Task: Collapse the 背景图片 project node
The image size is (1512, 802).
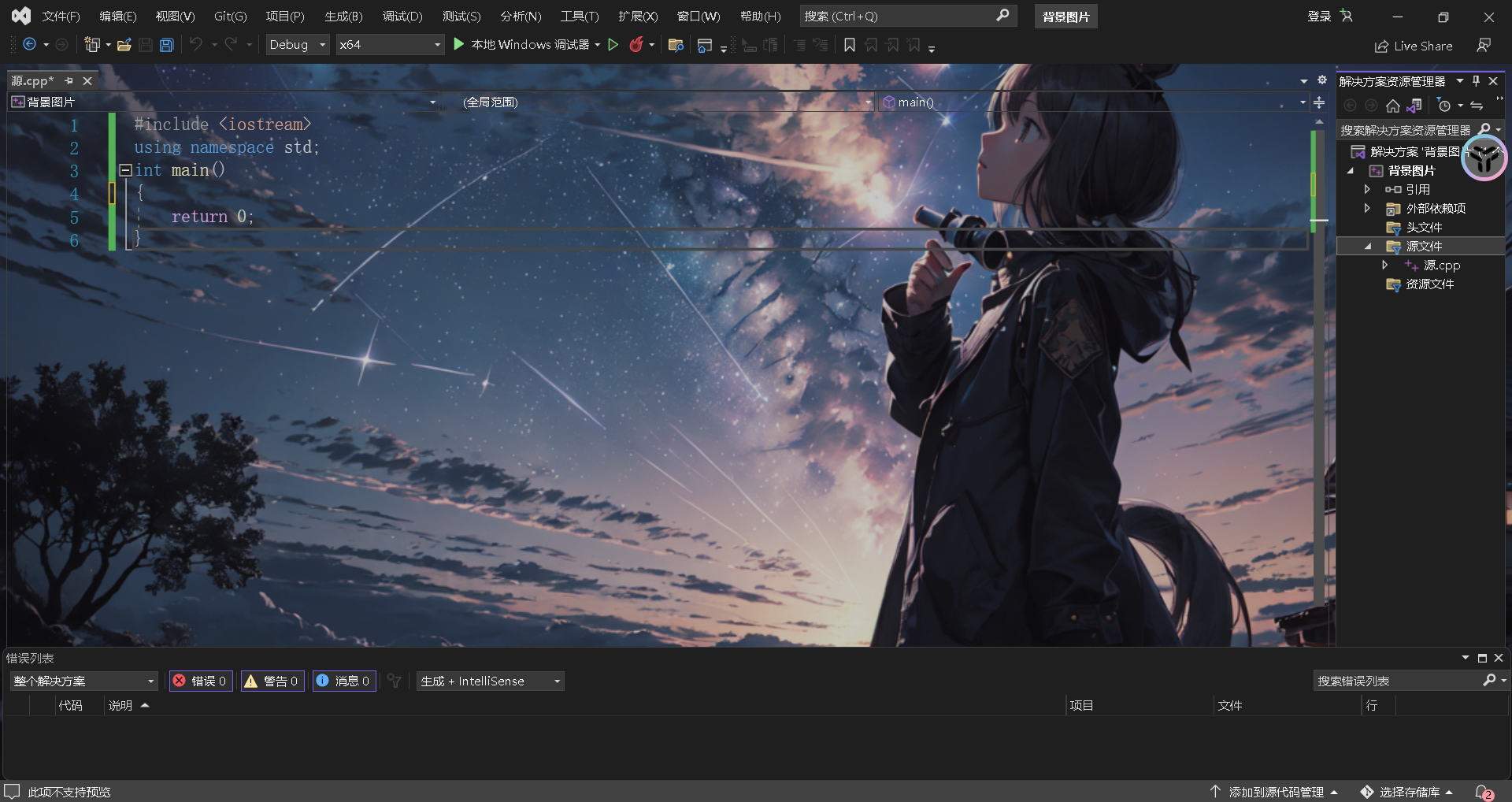Action: (1351, 171)
